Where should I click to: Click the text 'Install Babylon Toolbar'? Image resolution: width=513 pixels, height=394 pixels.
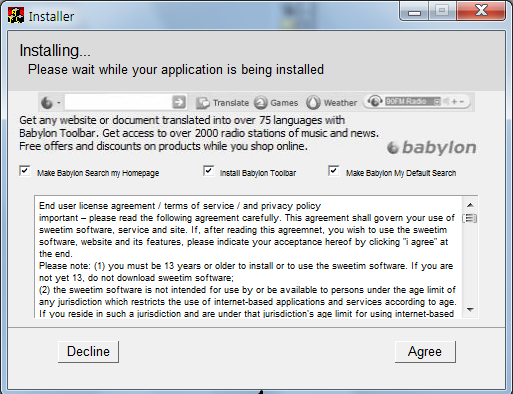coord(258,173)
